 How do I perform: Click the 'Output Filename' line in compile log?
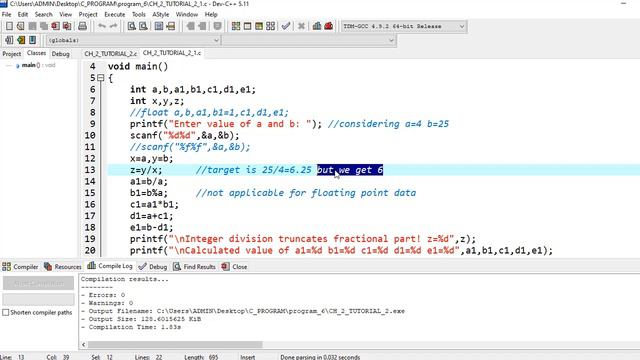(243, 311)
